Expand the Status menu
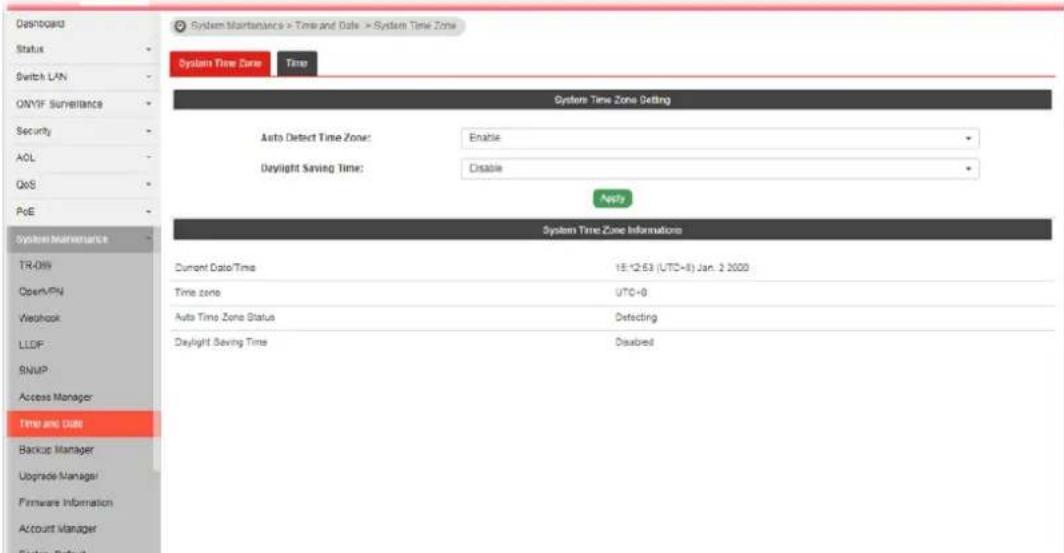Image resolution: width=1064 pixels, height=553 pixels. pyautogui.click(x=81, y=49)
